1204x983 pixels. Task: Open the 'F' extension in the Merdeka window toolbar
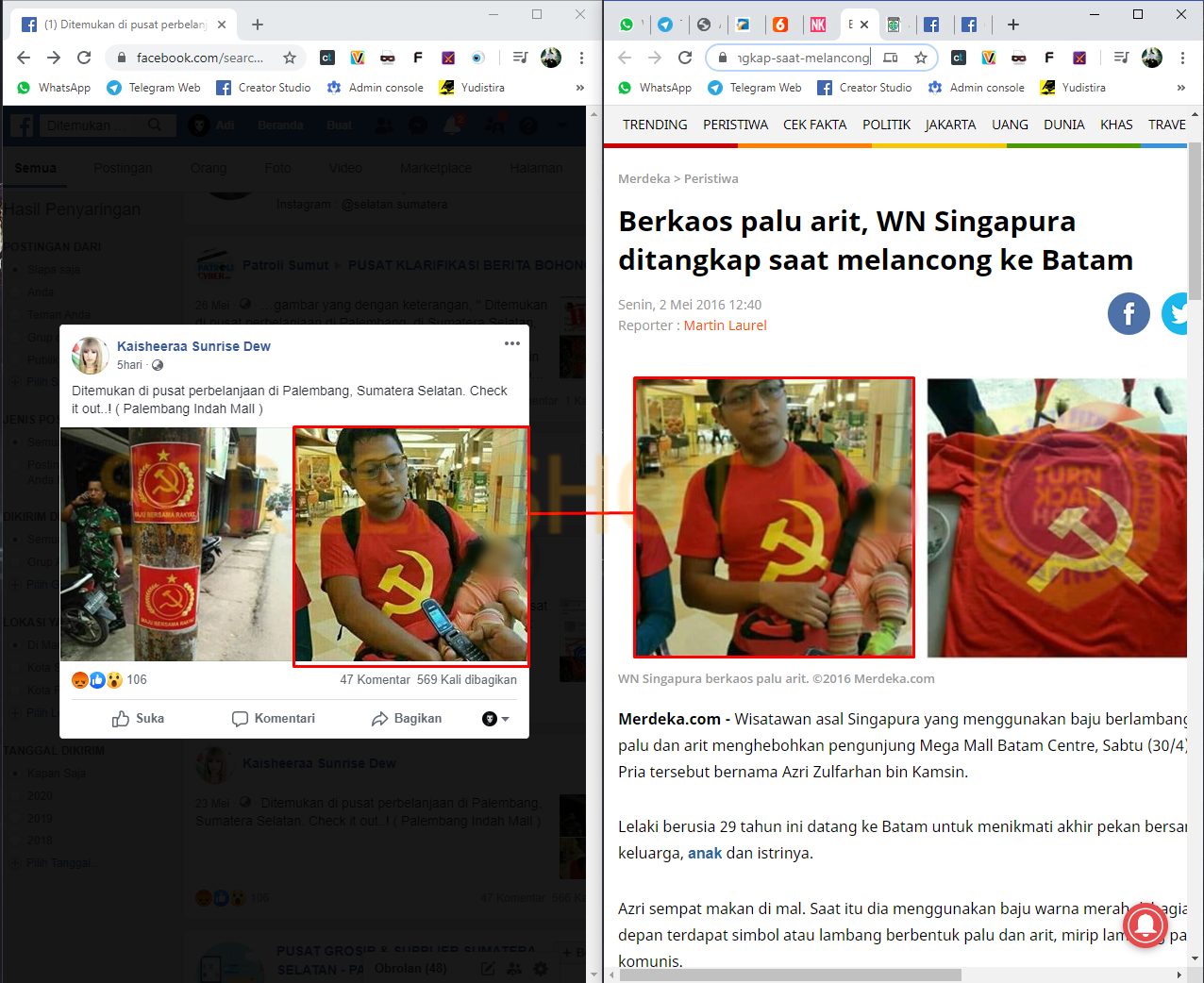click(1049, 58)
